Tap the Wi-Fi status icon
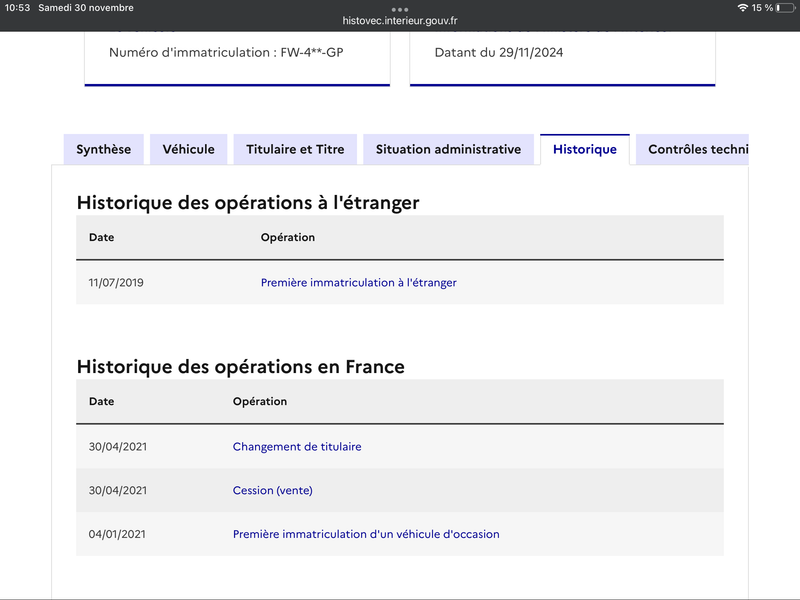This screenshot has height=600, width=800. point(743,8)
